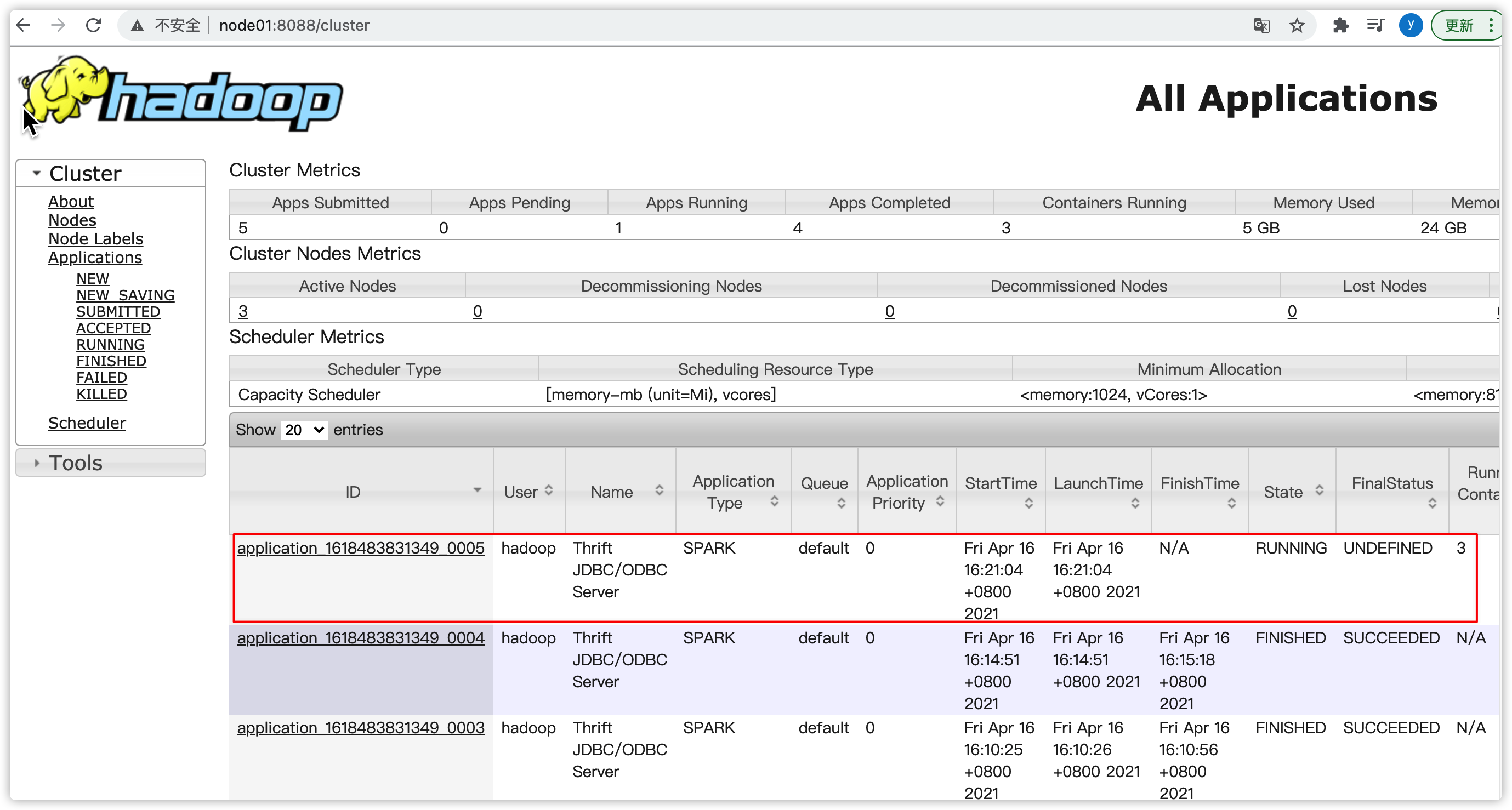Filter applications by KILLED state
The height and width of the screenshot is (810, 1512).
pyautogui.click(x=101, y=393)
